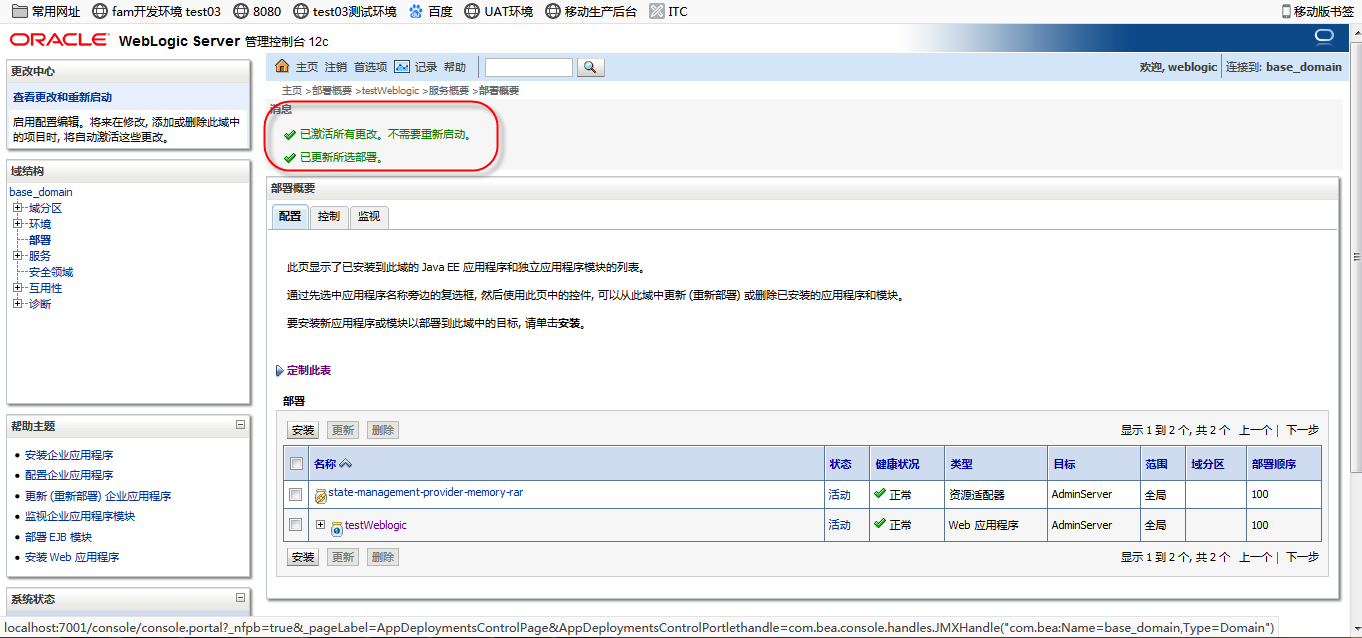Click testWeblogic in the breadcrumb
The height and width of the screenshot is (638, 1362).
coord(390,90)
